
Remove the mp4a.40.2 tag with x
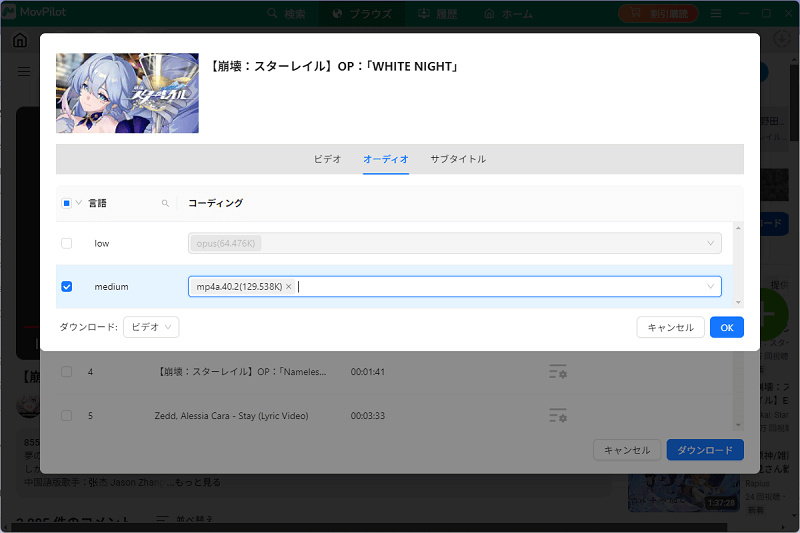[289, 287]
